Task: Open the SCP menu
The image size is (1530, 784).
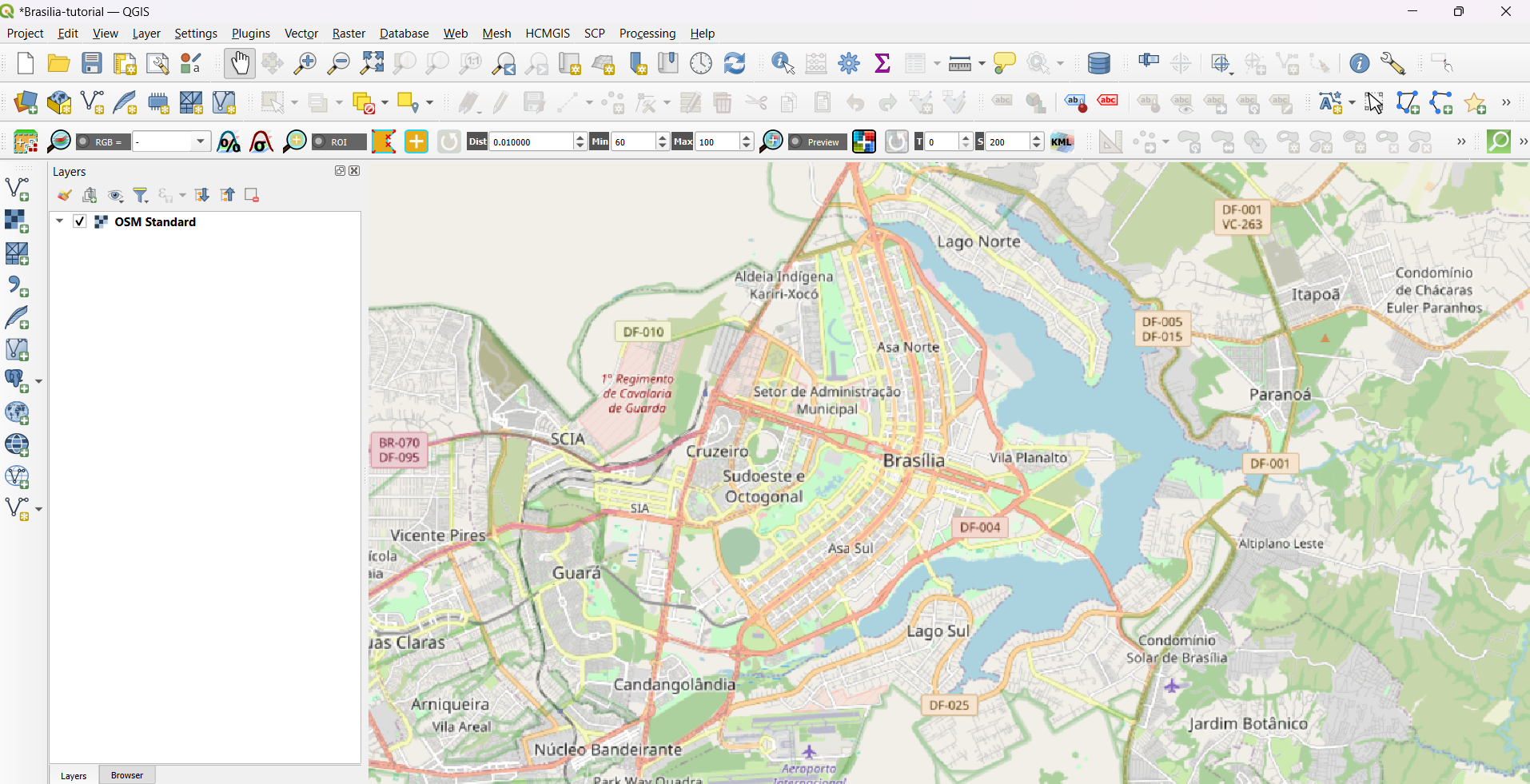Action: coord(595,33)
